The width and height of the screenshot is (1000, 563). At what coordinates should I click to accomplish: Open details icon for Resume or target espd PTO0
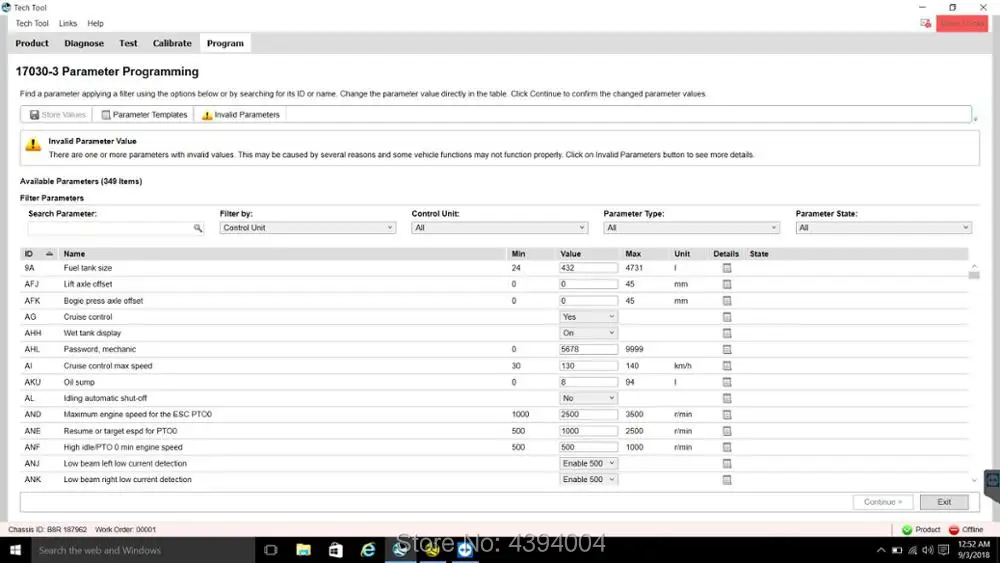click(726, 431)
